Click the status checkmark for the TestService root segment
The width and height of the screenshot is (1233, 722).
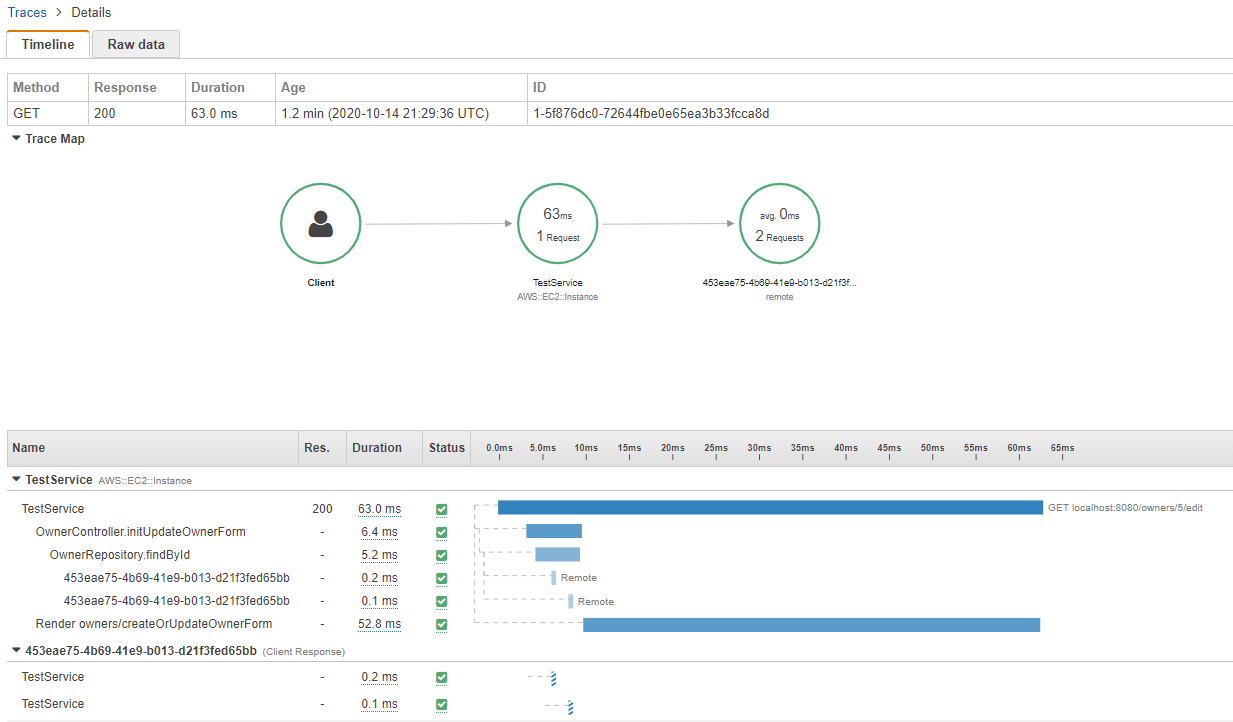(x=441, y=509)
